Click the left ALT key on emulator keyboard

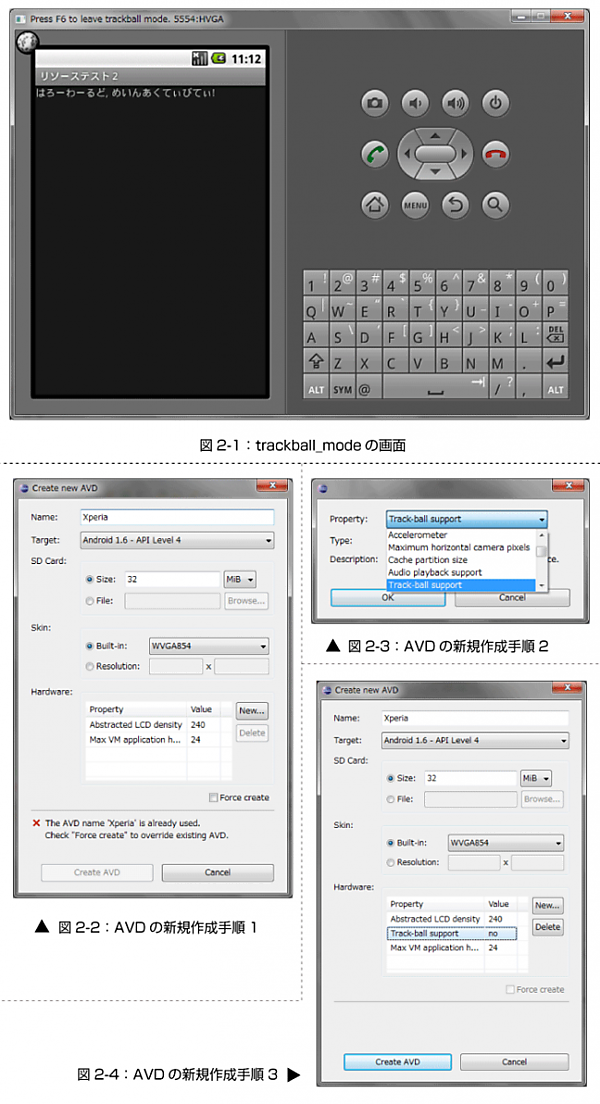pos(316,388)
